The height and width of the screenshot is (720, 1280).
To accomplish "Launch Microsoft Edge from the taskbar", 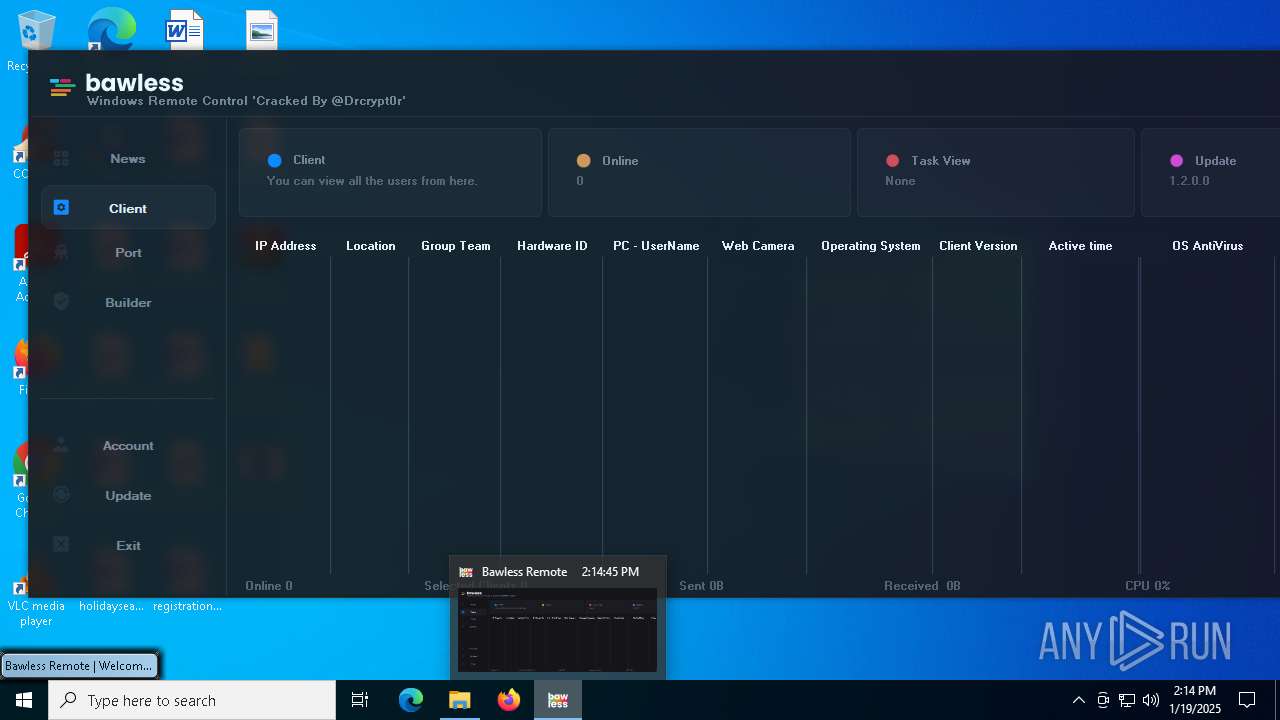I will [411, 700].
